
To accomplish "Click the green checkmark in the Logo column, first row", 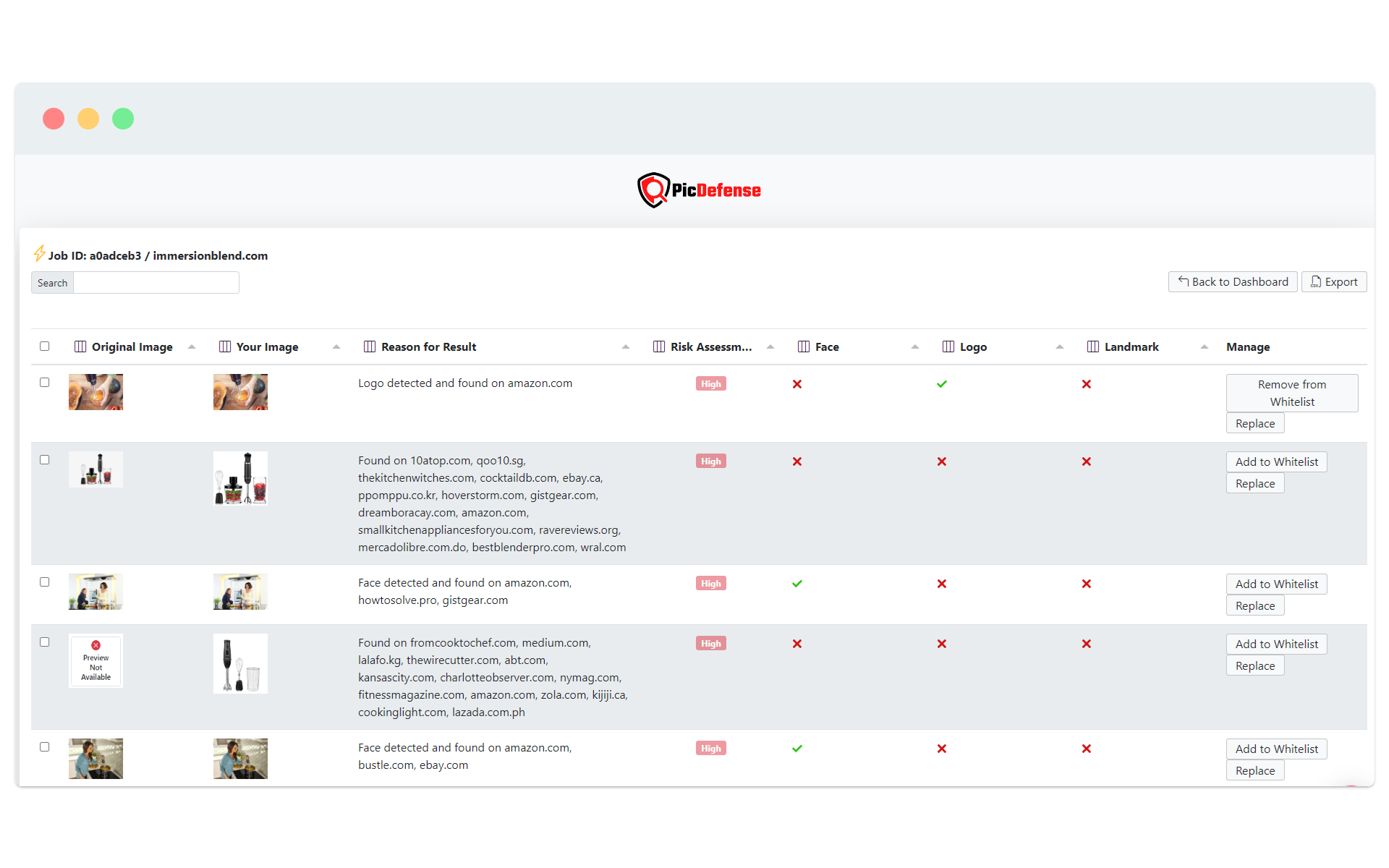I will 942,384.
